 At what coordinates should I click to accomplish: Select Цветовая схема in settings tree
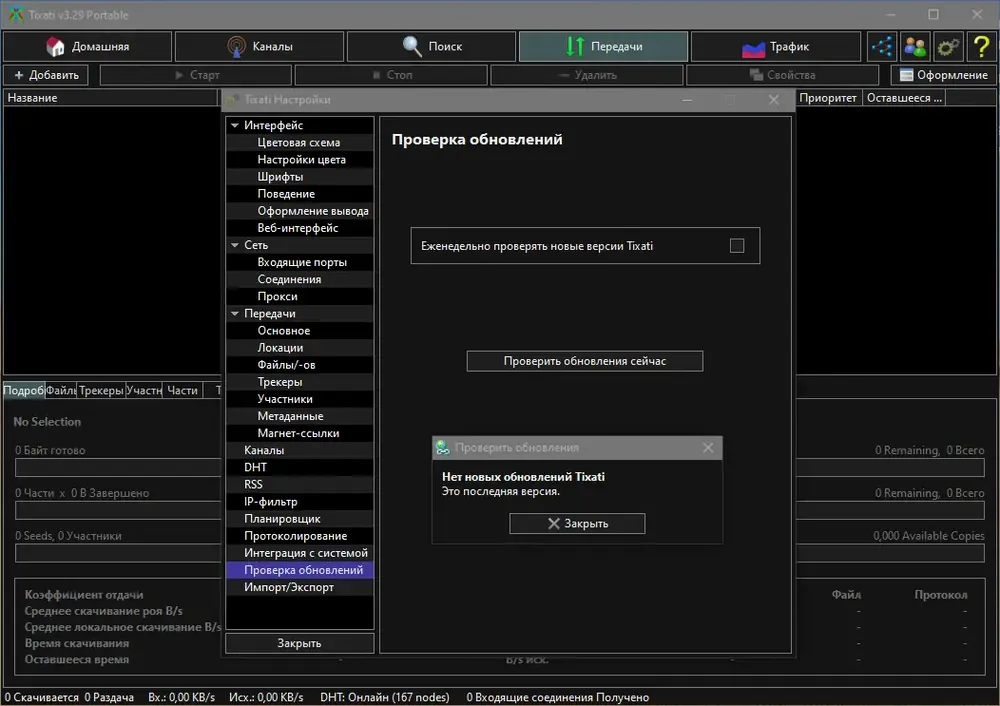(x=298, y=142)
